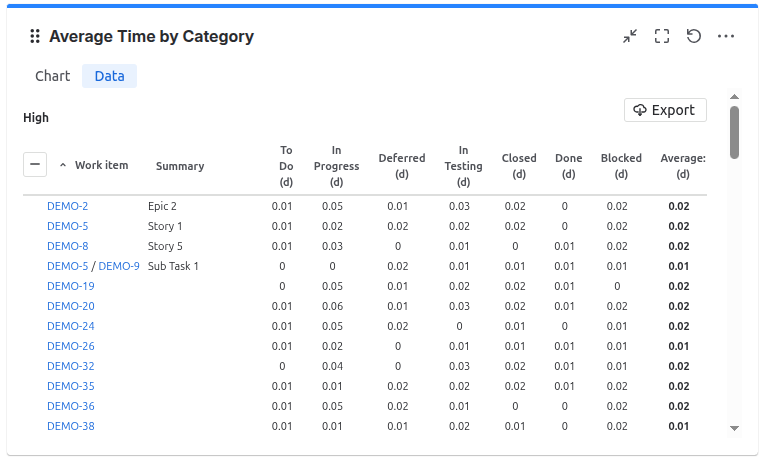Open work item DEMO-20
The height and width of the screenshot is (460, 767).
point(71,306)
